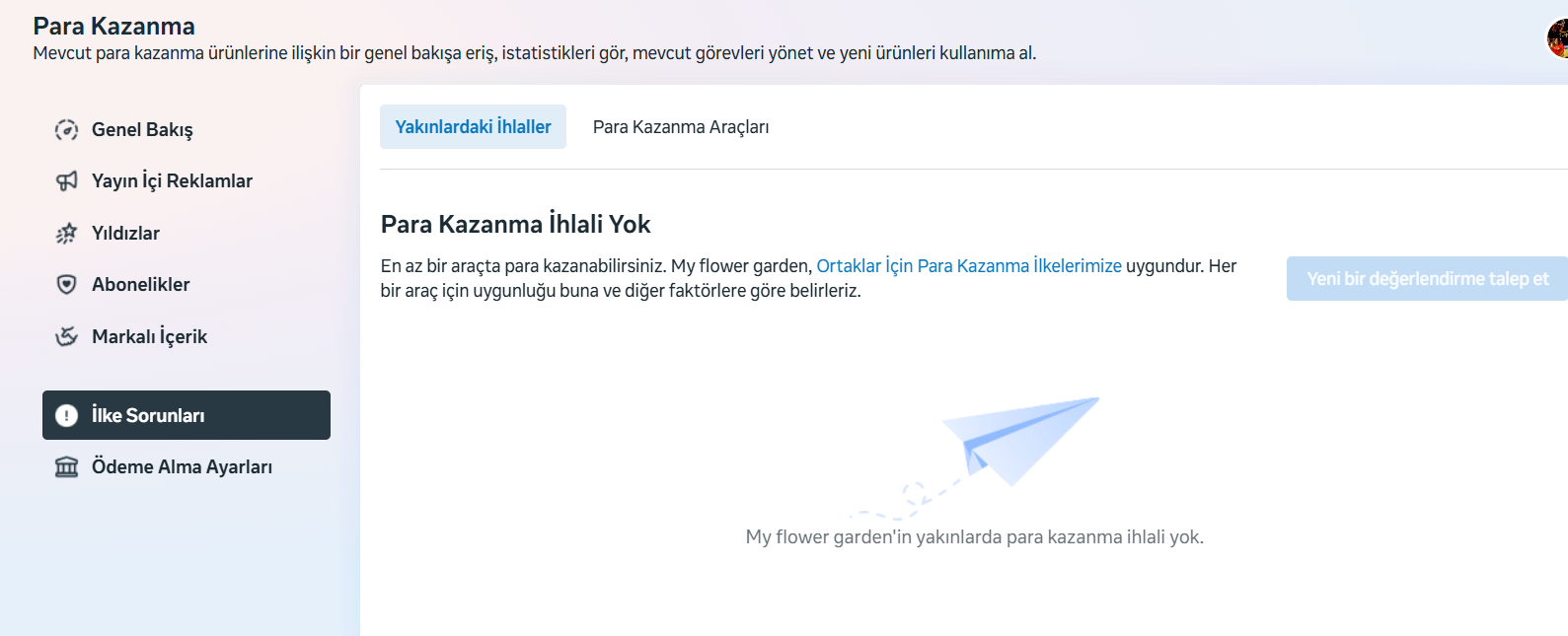Open the Para Kazanma Araçları tab
The height and width of the screenshot is (636, 1568).
(x=681, y=126)
